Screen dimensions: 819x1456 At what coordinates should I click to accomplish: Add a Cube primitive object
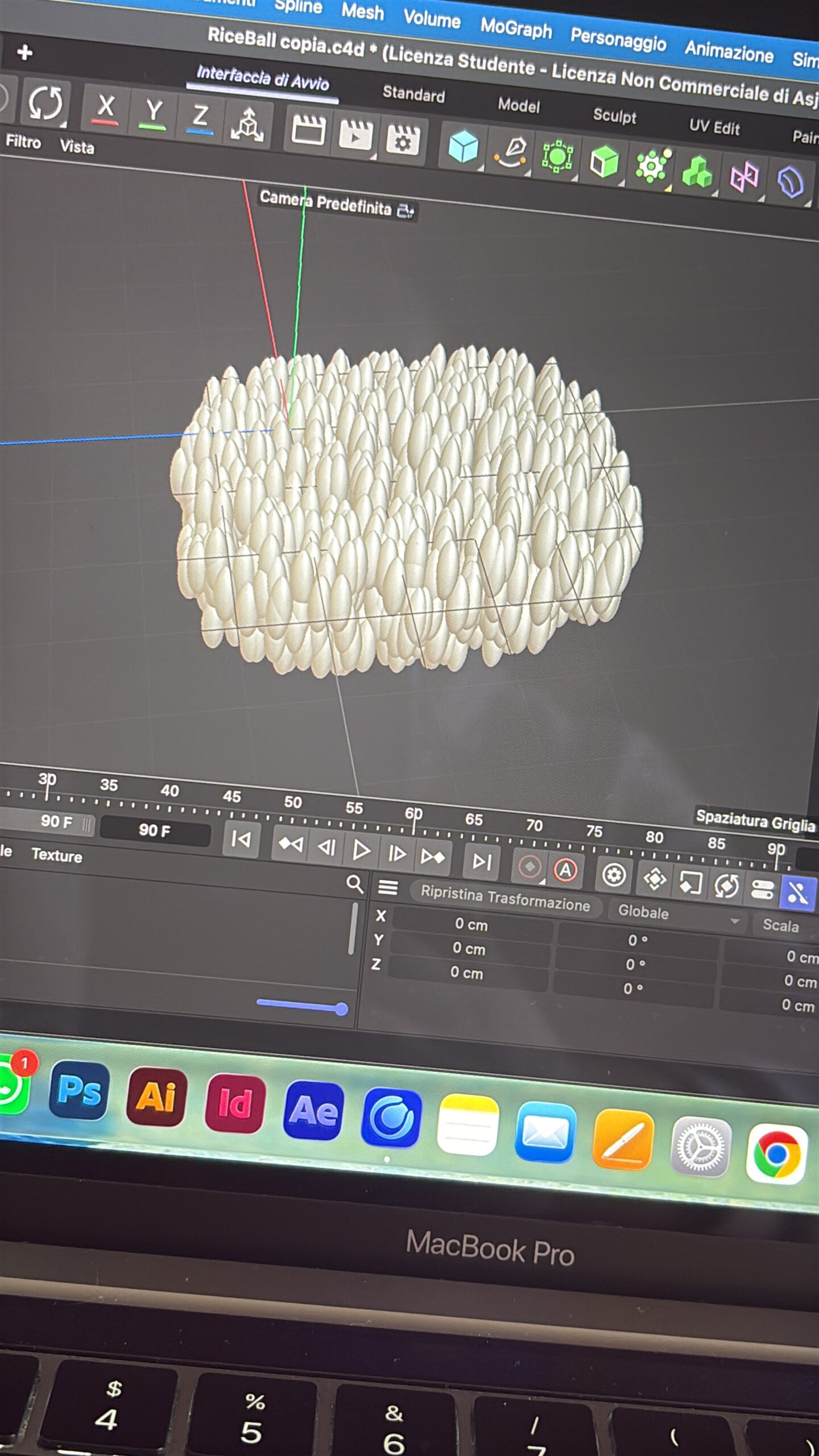click(463, 146)
